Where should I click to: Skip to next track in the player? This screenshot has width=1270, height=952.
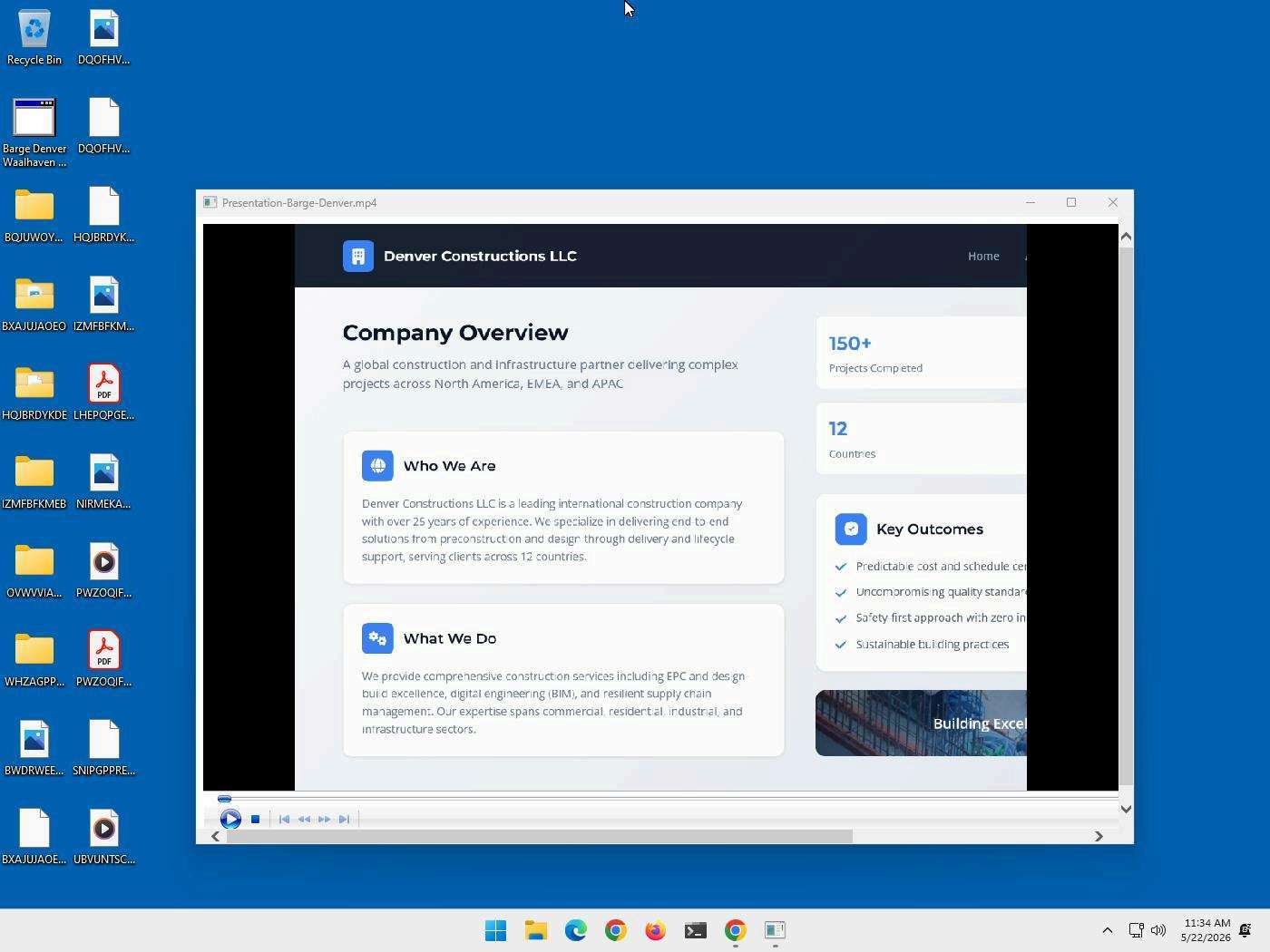(x=344, y=819)
